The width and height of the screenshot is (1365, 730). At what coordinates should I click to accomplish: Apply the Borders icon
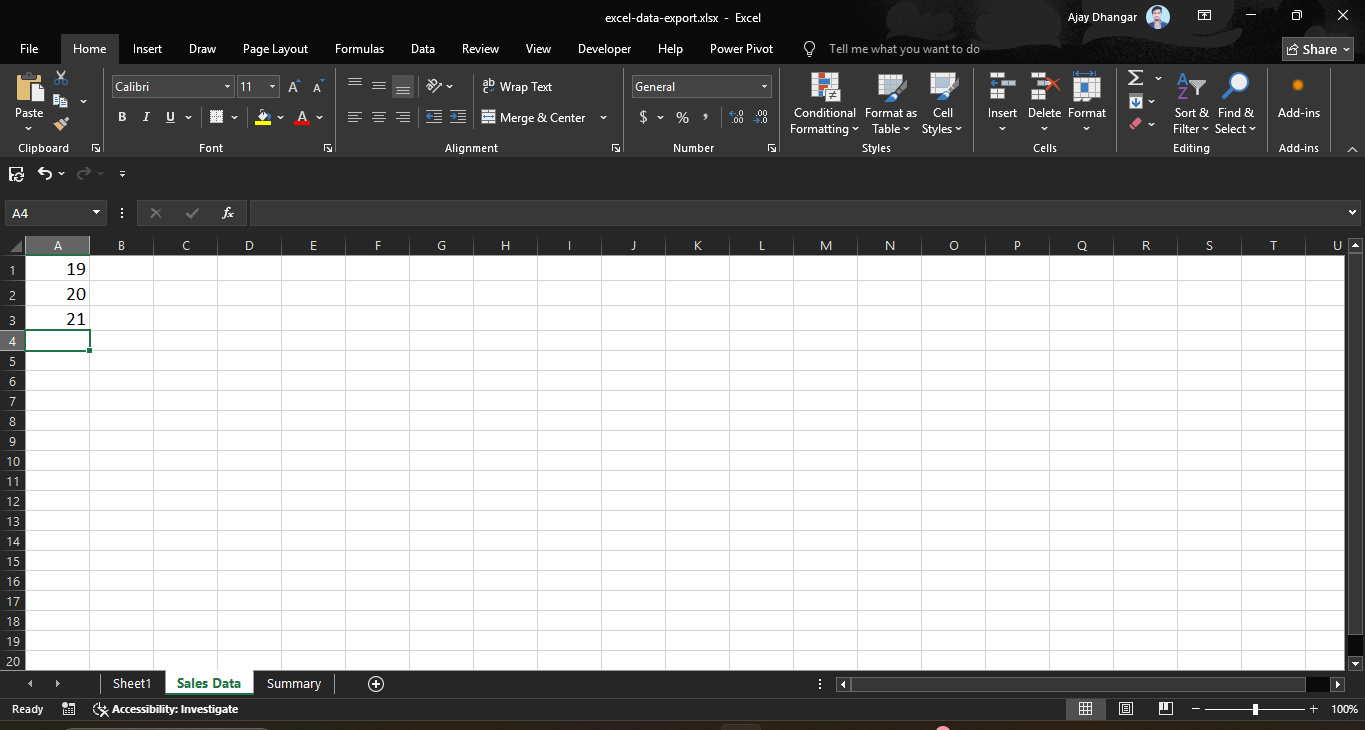coord(216,117)
